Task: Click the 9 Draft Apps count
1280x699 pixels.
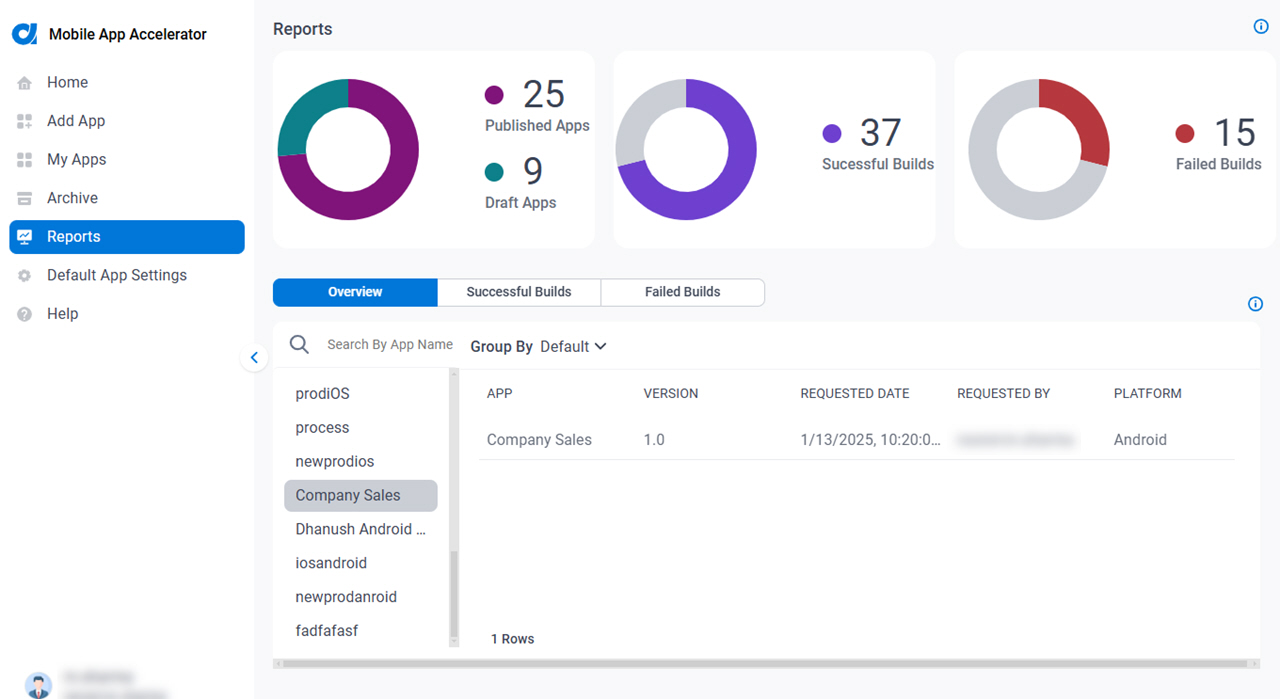Action: (x=533, y=172)
